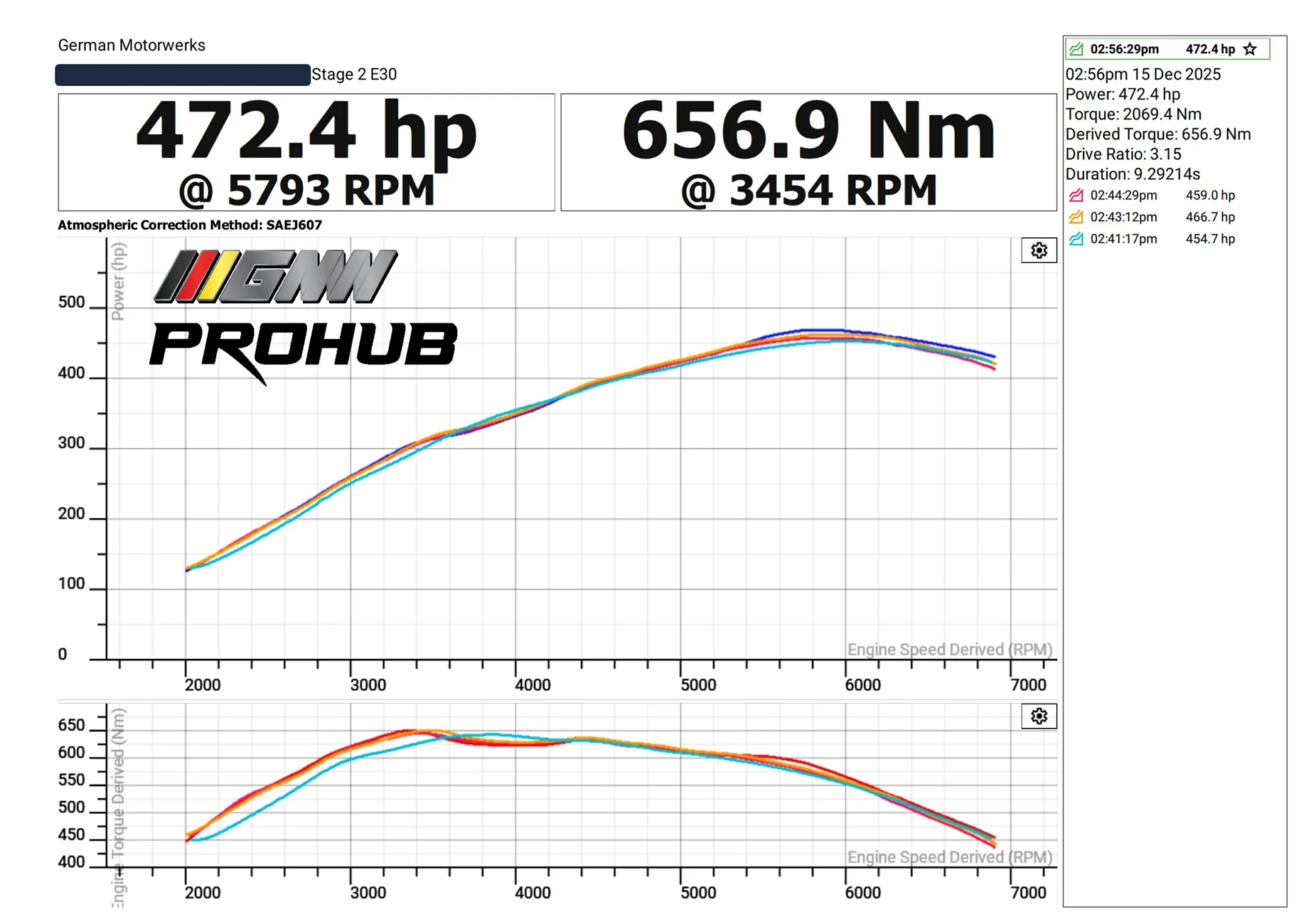Click the 'German Motorwerks' title
Viewport: 1316px width, 924px height.
[x=132, y=45]
